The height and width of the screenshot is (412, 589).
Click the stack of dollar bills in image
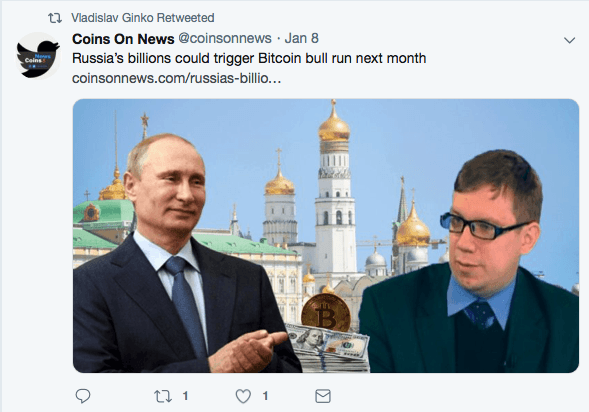pyautogui.click(x=328, y=348)
